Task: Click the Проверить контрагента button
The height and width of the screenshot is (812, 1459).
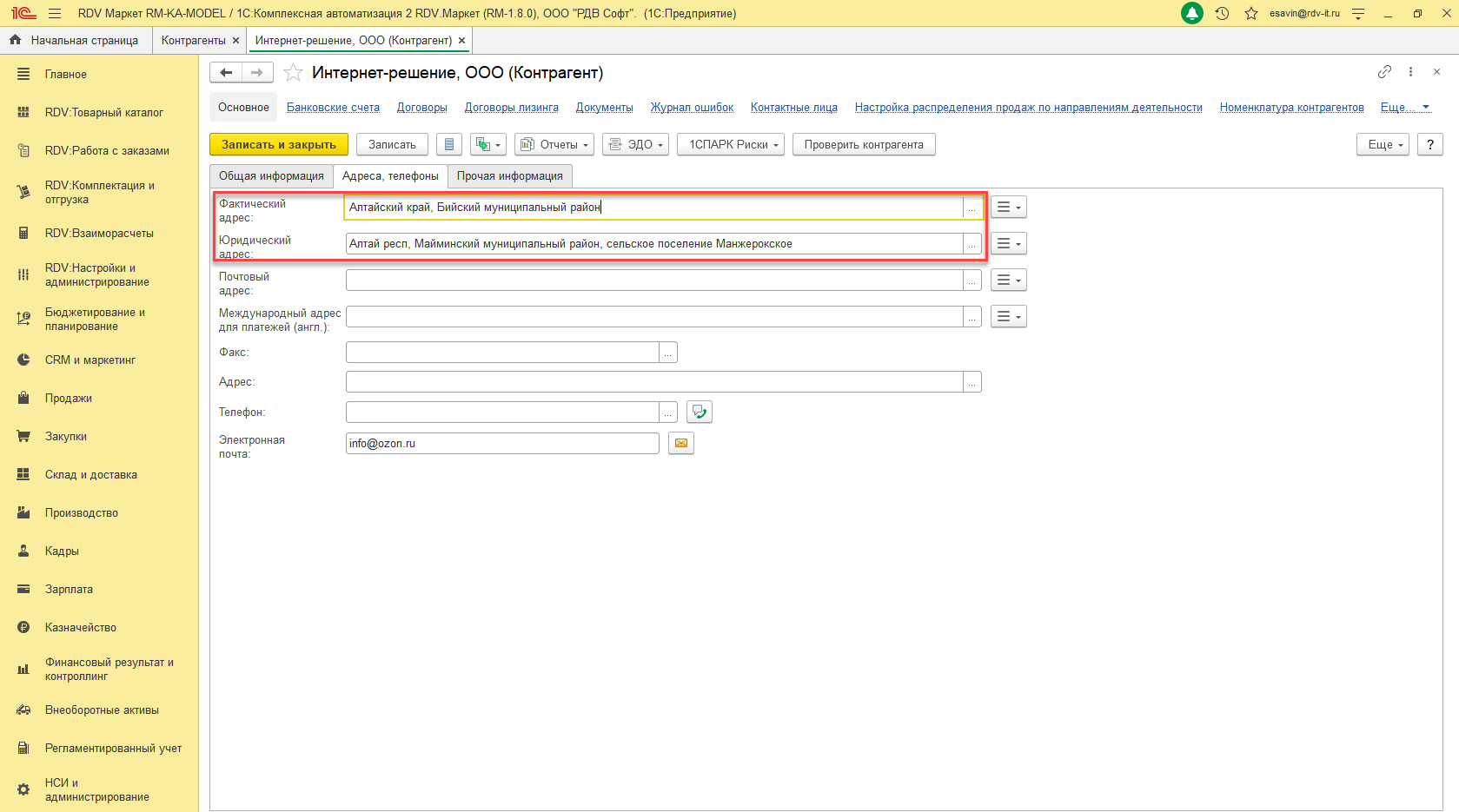Action: tap(864, 145)
